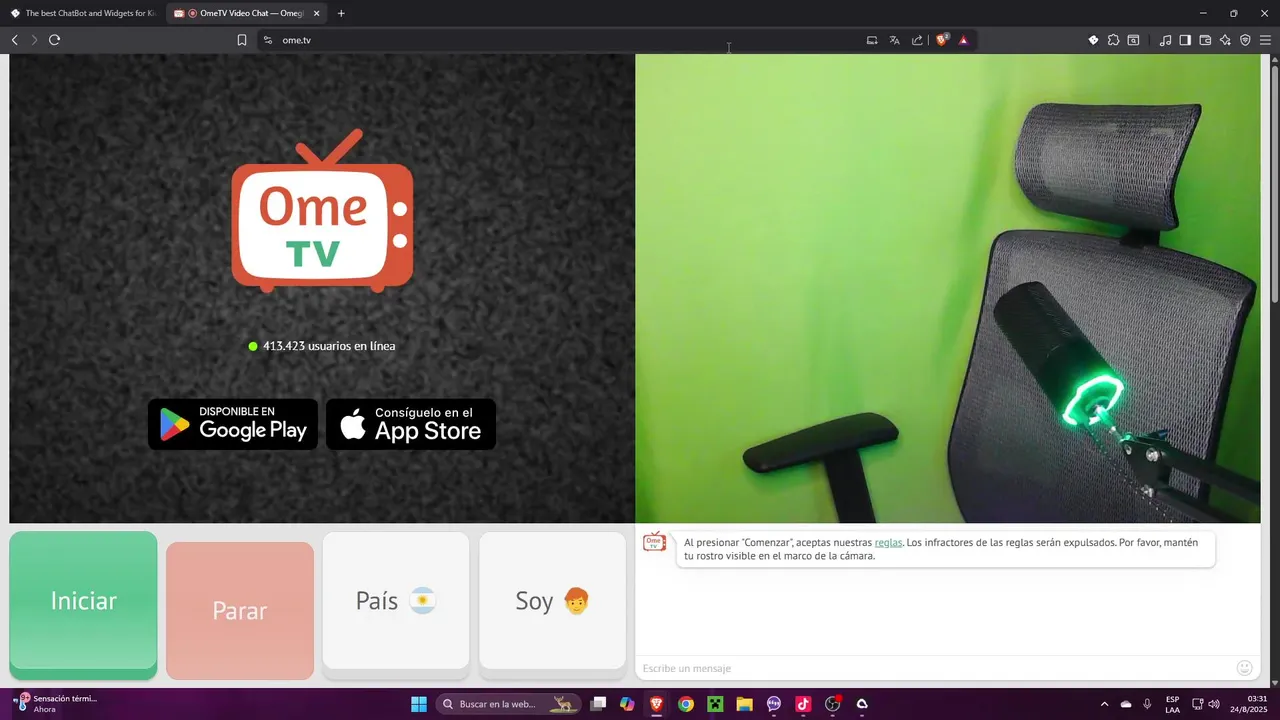Image resolution: width=1280 pixels, height=720 pixels.
Task: Open Brave browser taskbar icon
Action: [x=656, y=704]
